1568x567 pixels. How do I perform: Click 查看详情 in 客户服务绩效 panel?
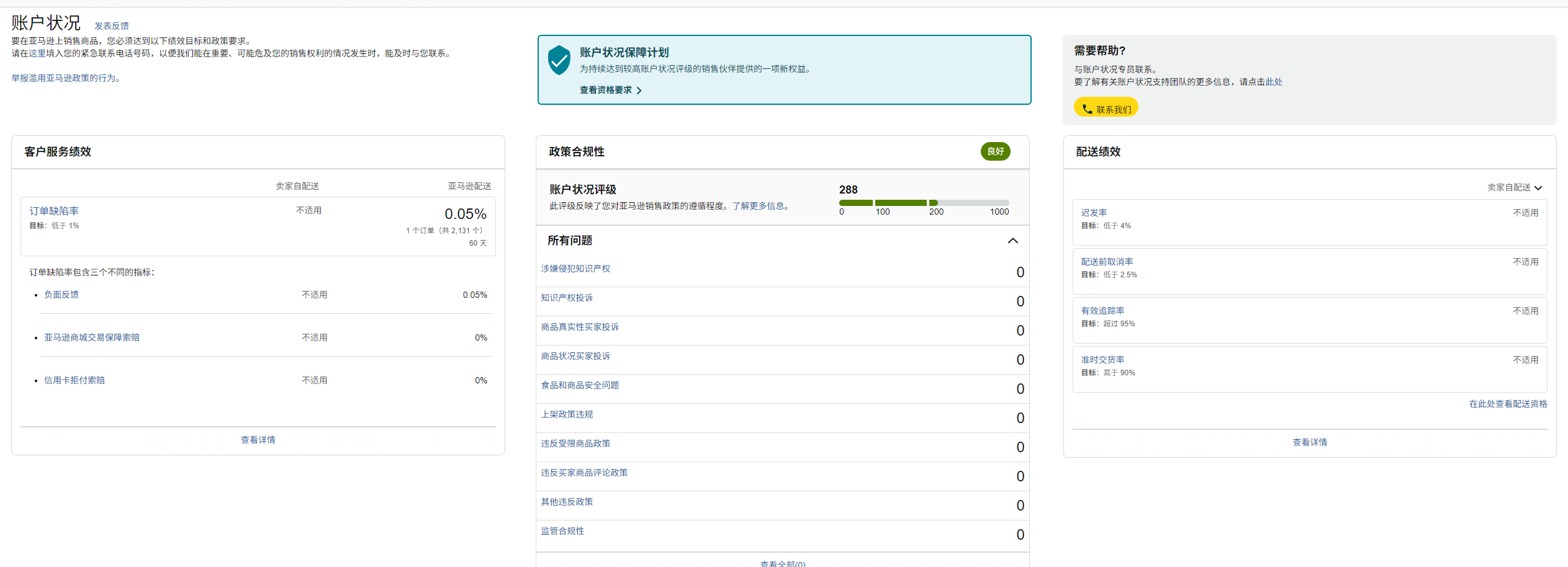258,440
